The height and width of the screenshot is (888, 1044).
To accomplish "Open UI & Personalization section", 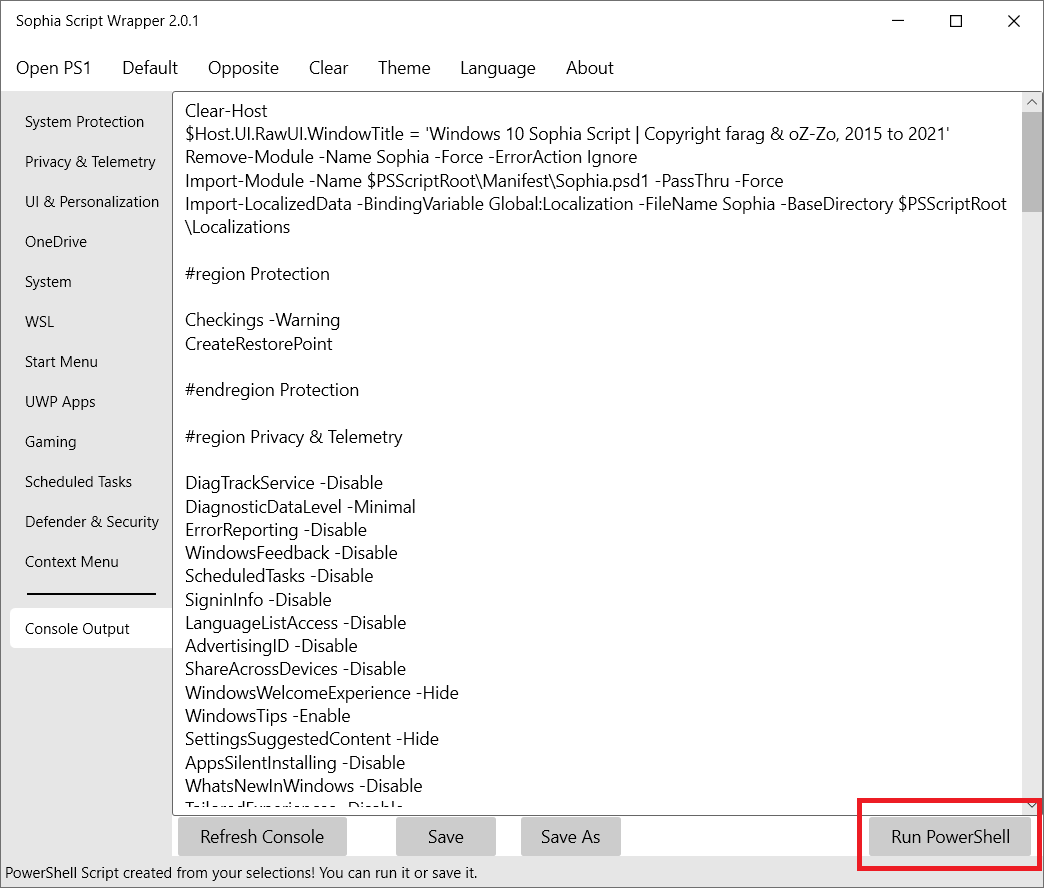I will (x=91, y=202).
